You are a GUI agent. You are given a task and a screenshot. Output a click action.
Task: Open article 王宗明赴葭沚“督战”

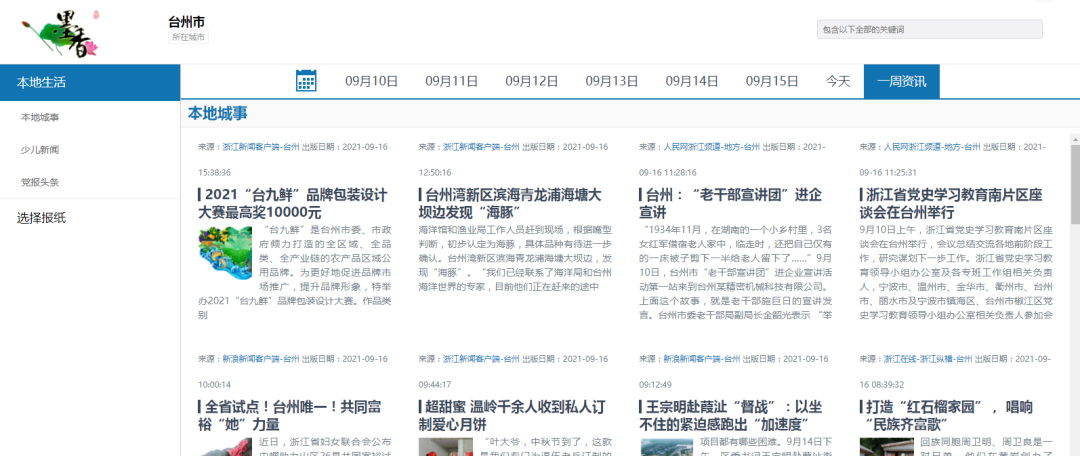tap(731, 415)
